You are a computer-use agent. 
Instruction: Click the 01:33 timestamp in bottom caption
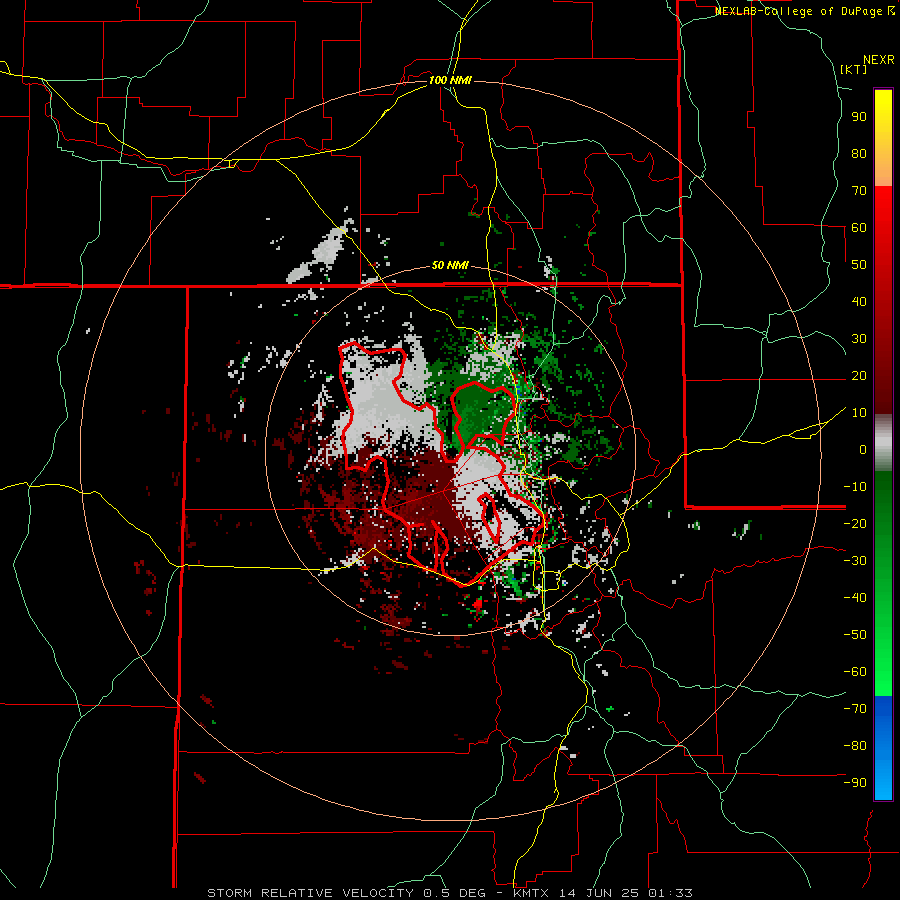pyautogui.click(x=670, y=893)
